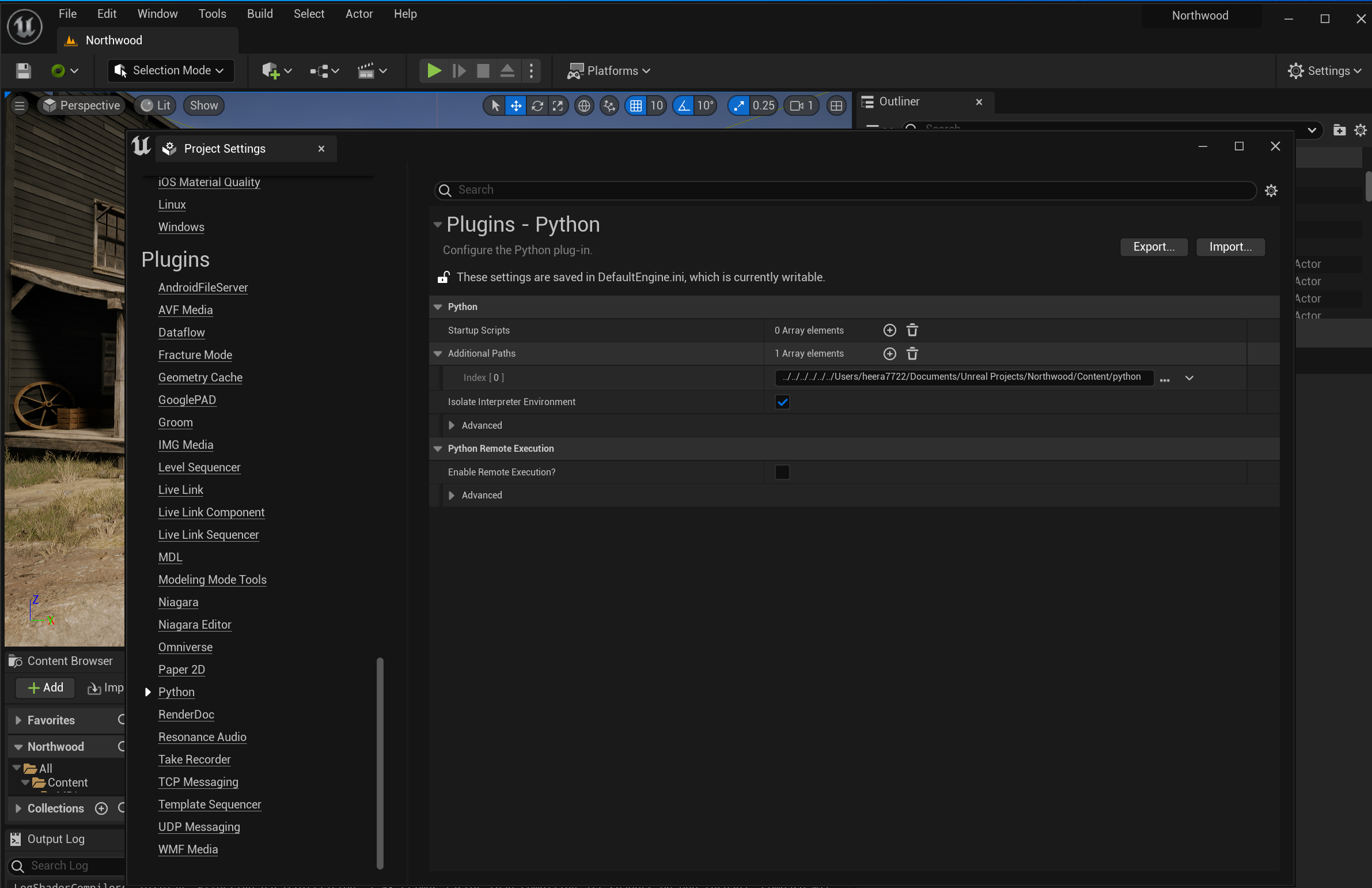Click the Project Settings category list scrollbar

coord(380,762)
